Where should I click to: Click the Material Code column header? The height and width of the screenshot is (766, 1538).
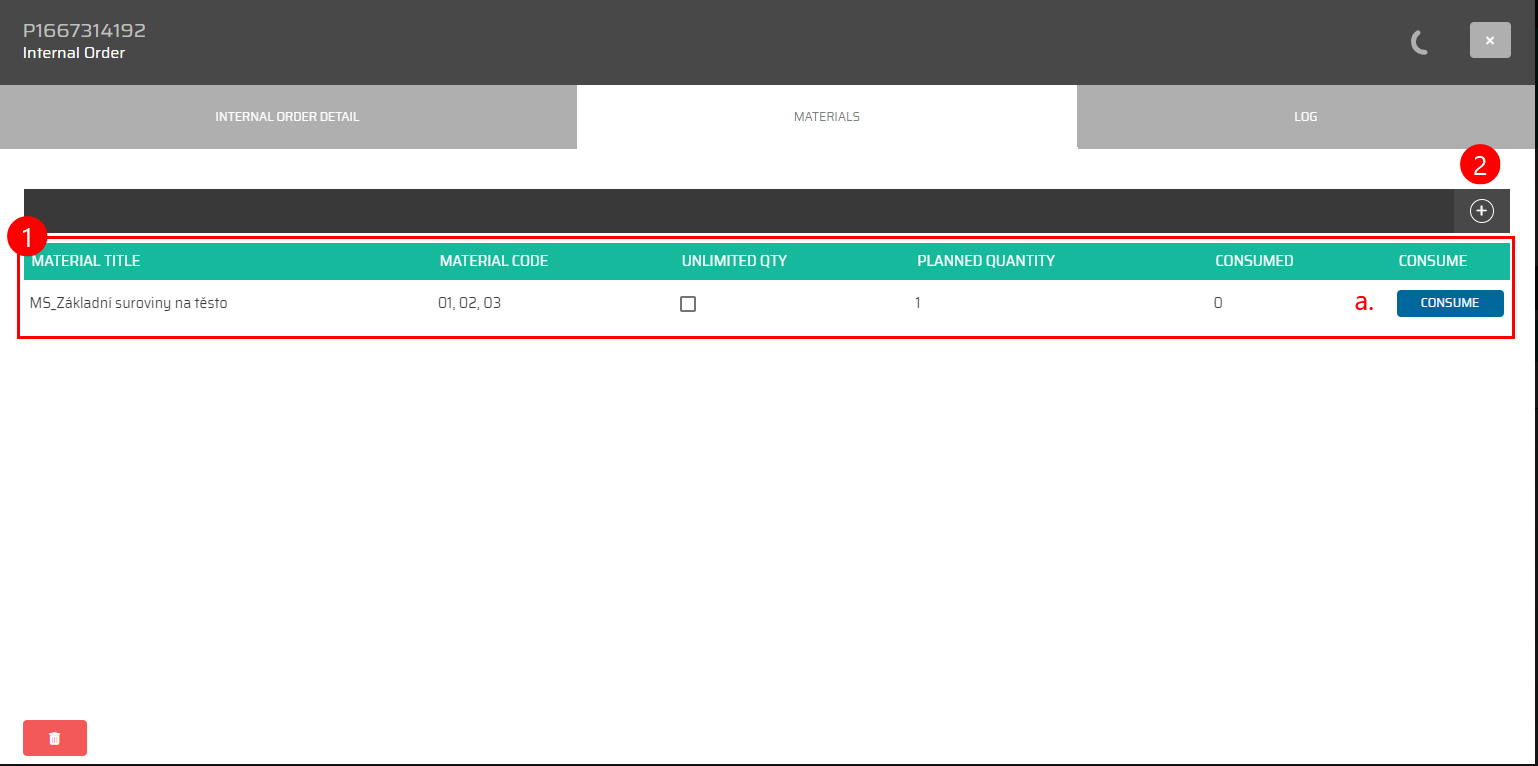pyautogui.click(x=494, y=261)
